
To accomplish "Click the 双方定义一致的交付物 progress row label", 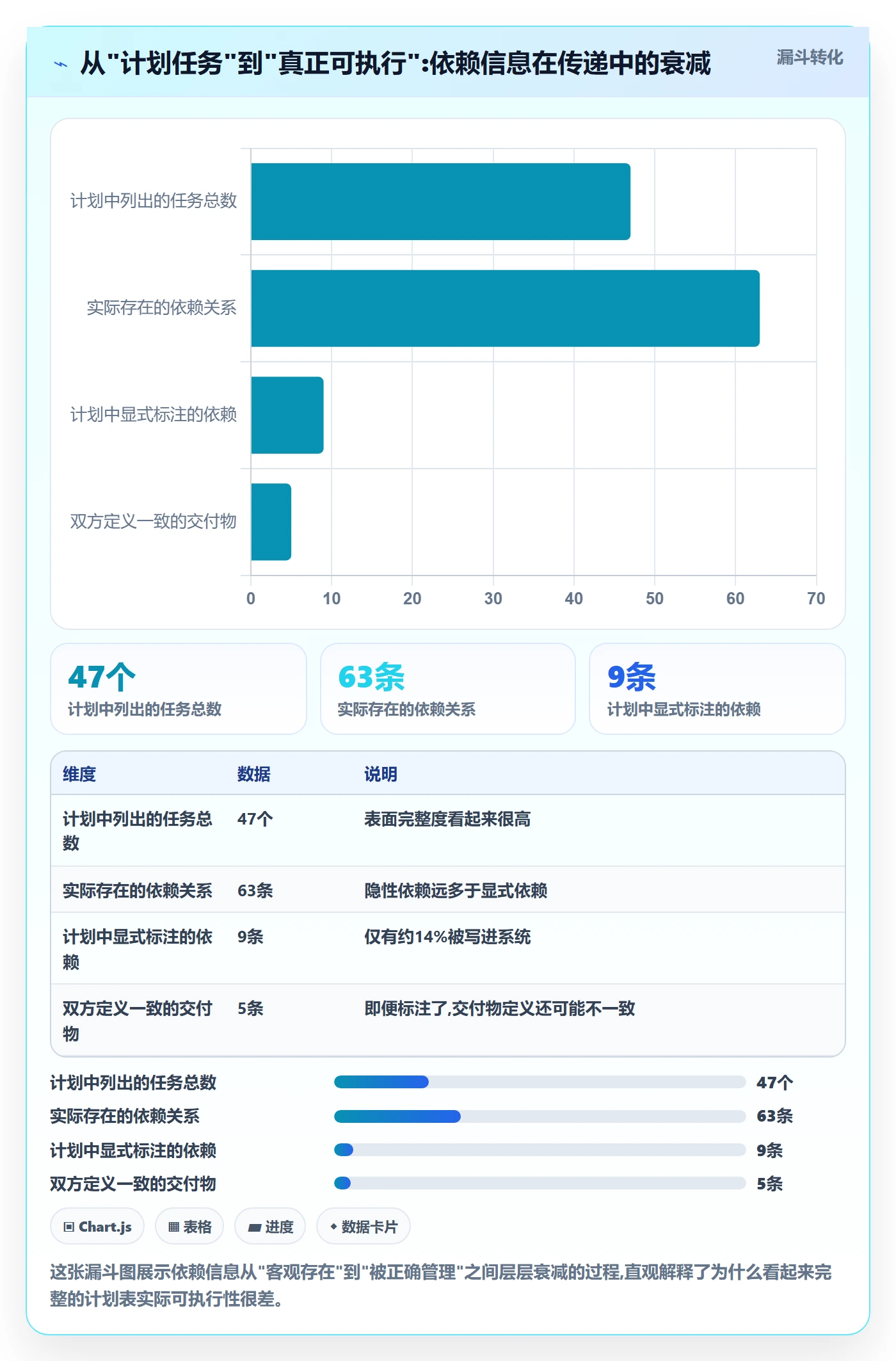I will [133, 1184].
